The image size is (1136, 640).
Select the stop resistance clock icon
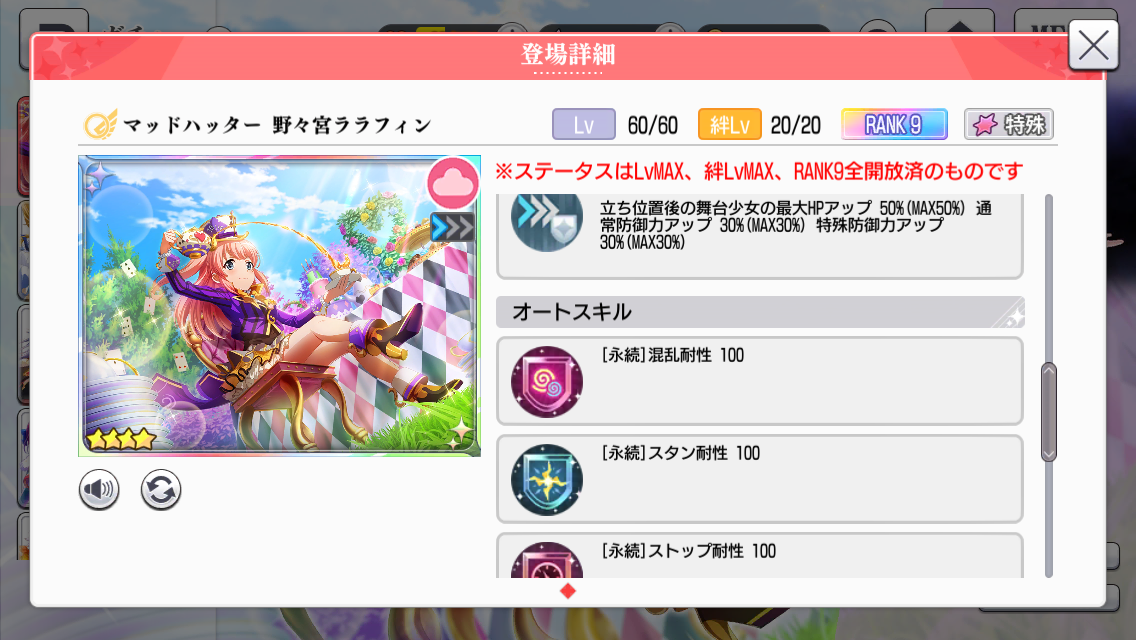[x=546, y=560]
